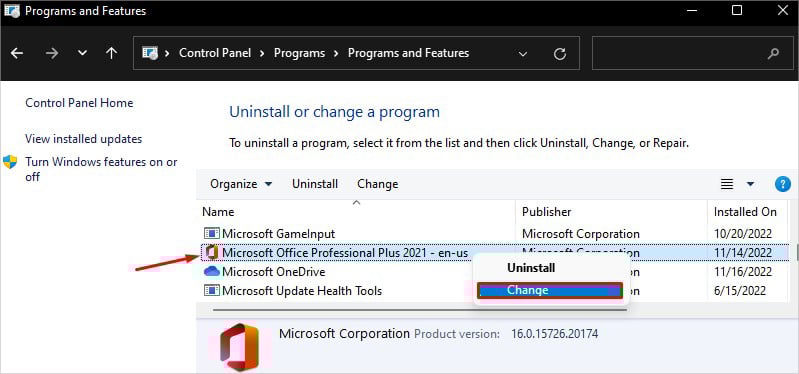Image resolution: width=799 pixels, height=374 pixels.
Task: Open help via blue question mark
Action: click(783, 184)
